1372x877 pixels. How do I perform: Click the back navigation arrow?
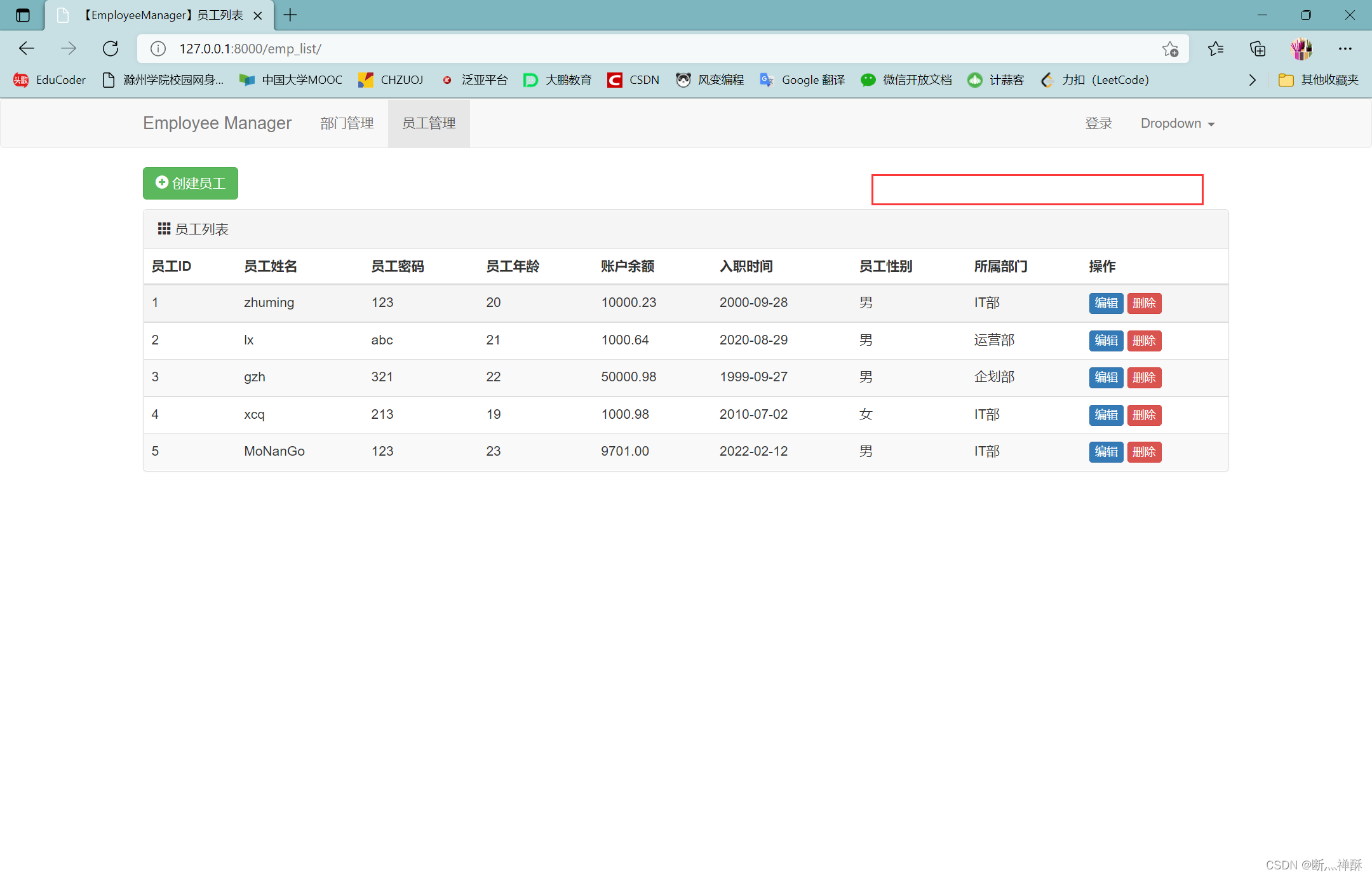pos(27,48)
